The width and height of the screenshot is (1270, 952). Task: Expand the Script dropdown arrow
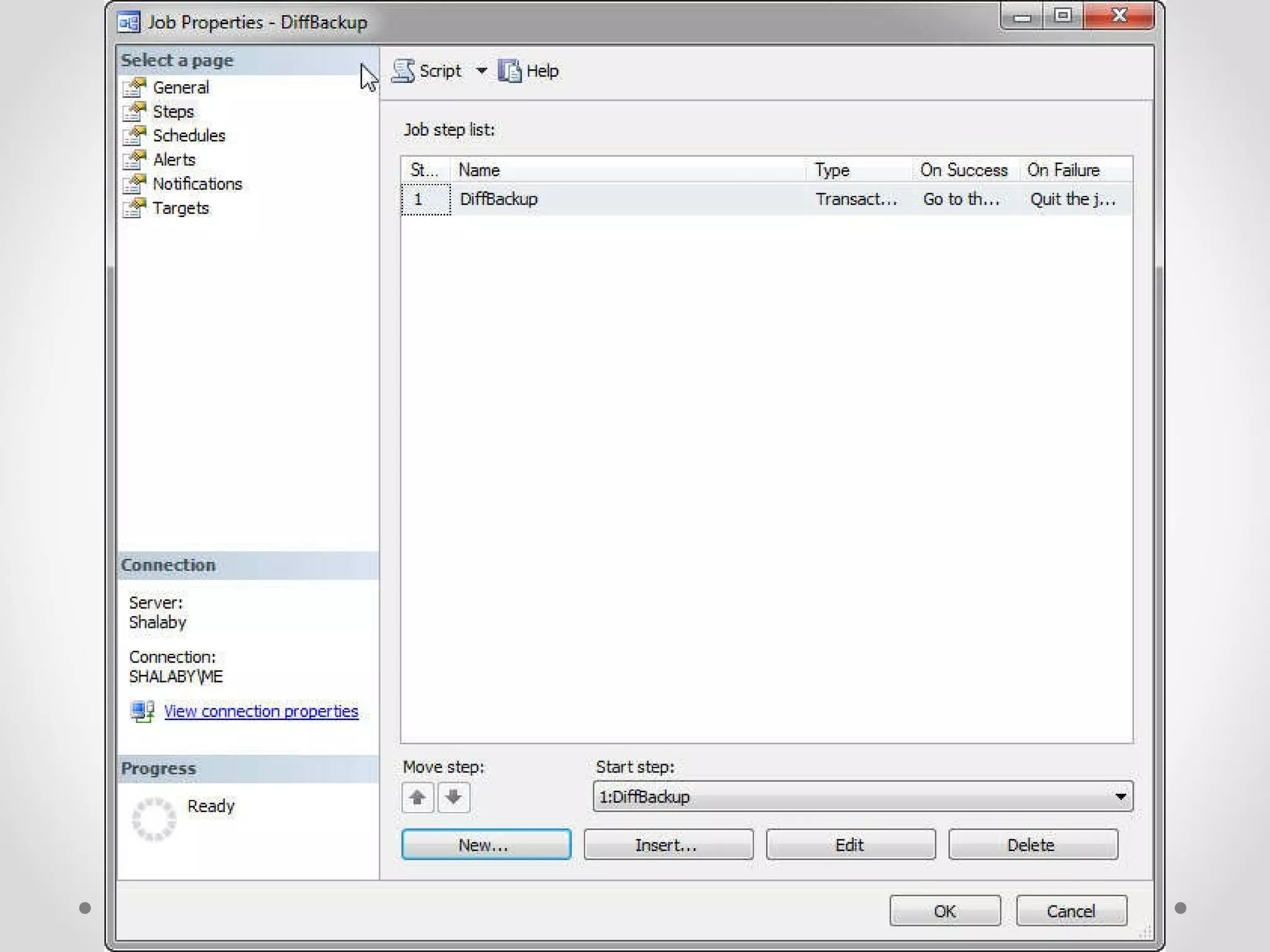(481, 71)
